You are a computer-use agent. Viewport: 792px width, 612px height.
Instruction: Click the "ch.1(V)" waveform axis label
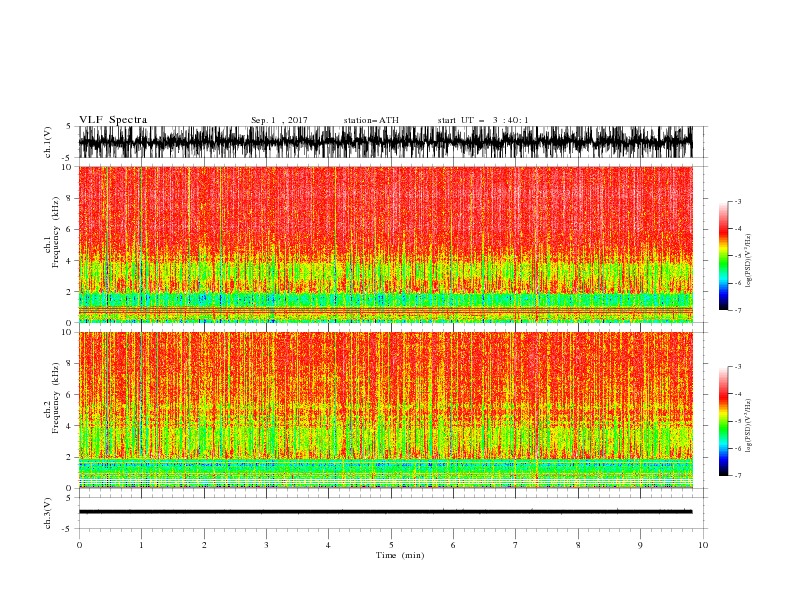48,142
